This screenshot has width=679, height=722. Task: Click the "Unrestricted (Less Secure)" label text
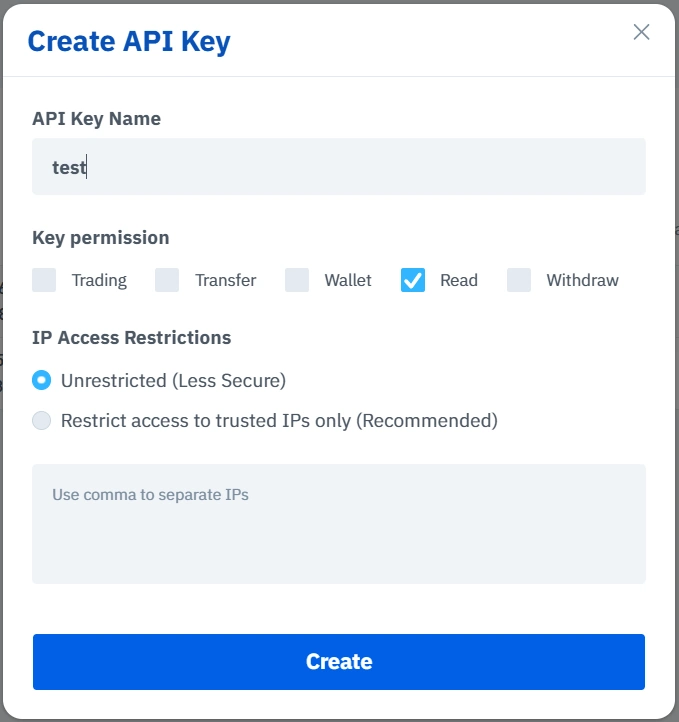pos(174,381)
